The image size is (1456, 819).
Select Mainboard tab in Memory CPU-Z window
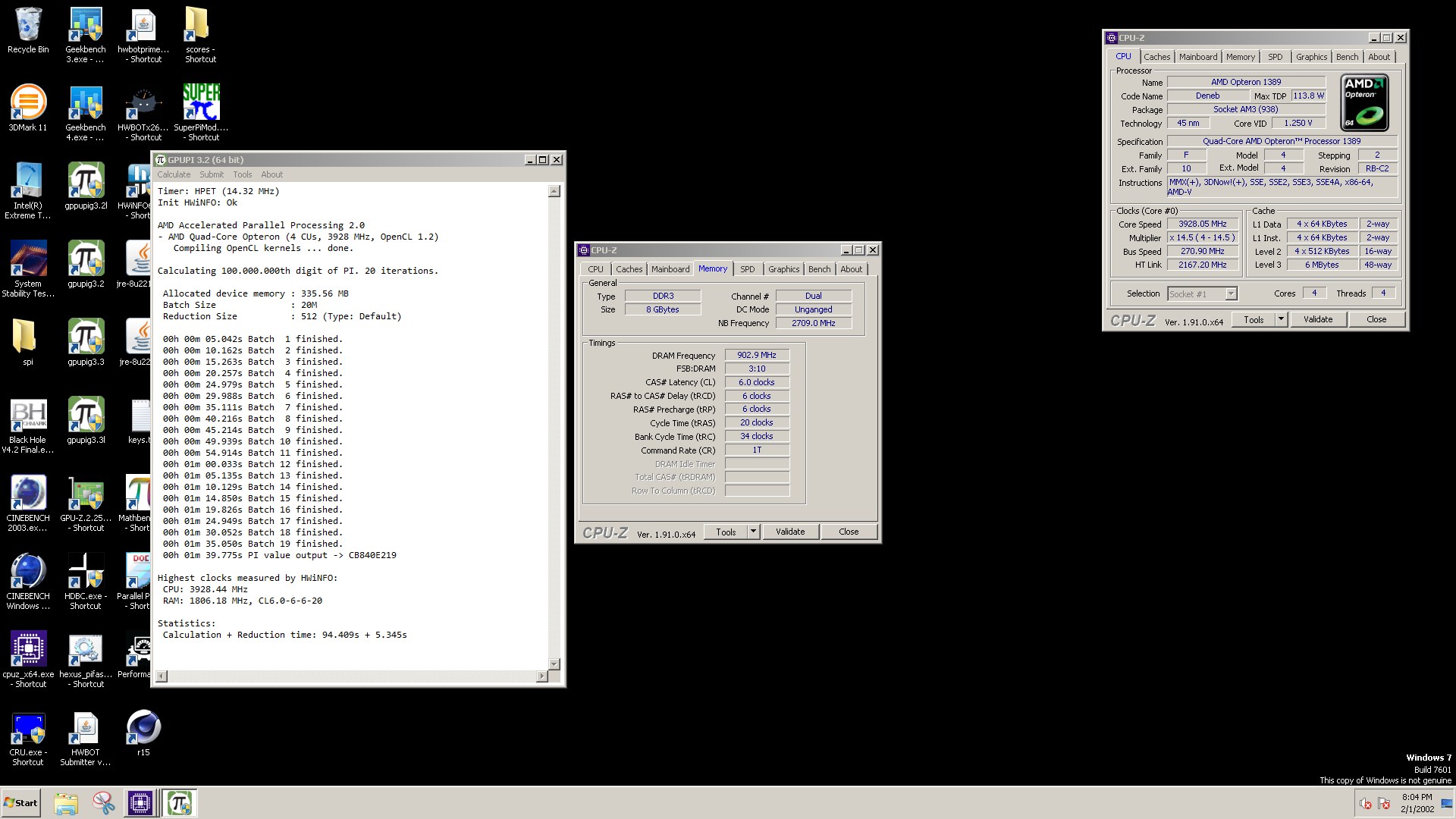click(x=670, y=269)
